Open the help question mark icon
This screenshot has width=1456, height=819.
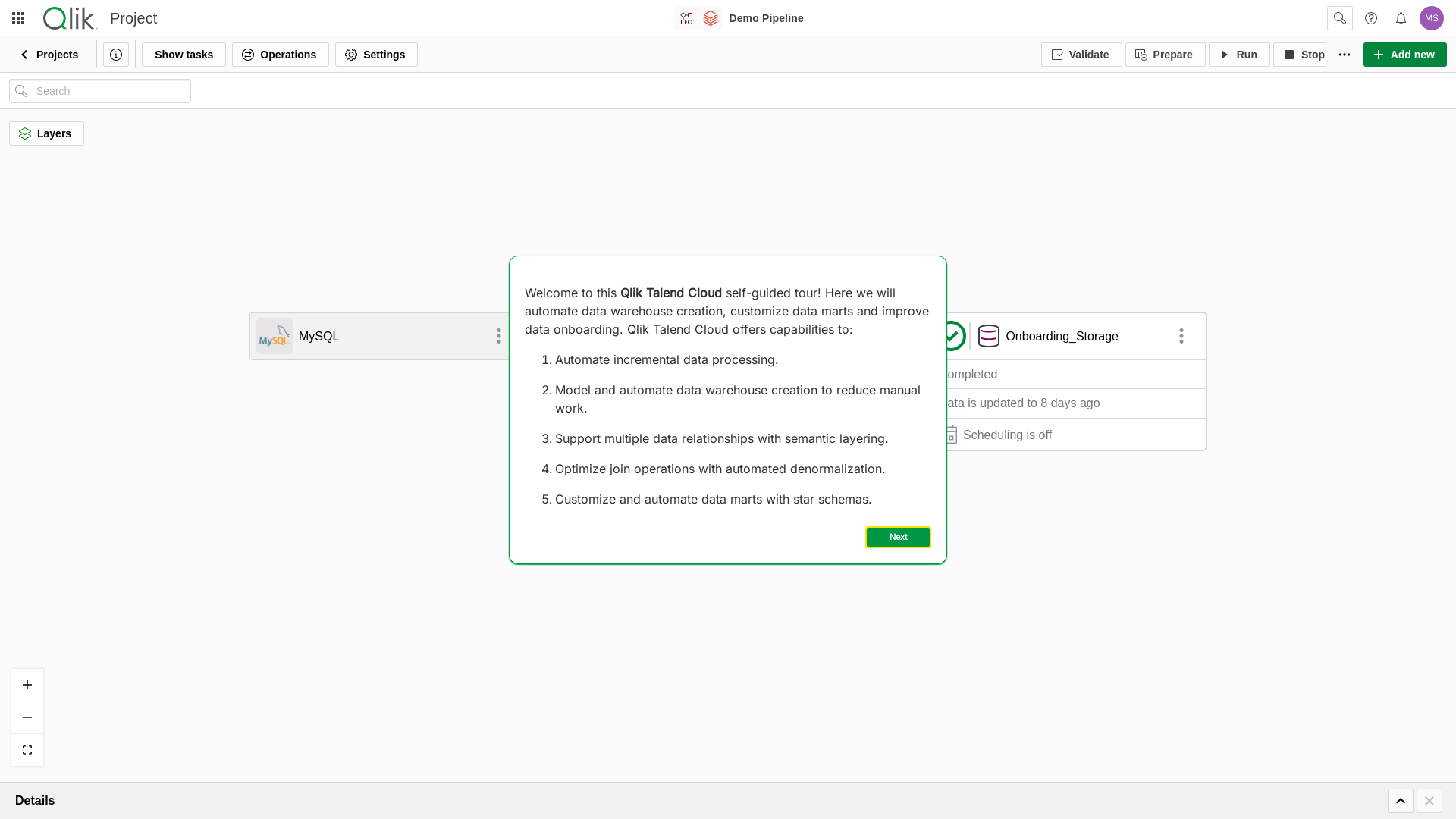(1370, 18)
